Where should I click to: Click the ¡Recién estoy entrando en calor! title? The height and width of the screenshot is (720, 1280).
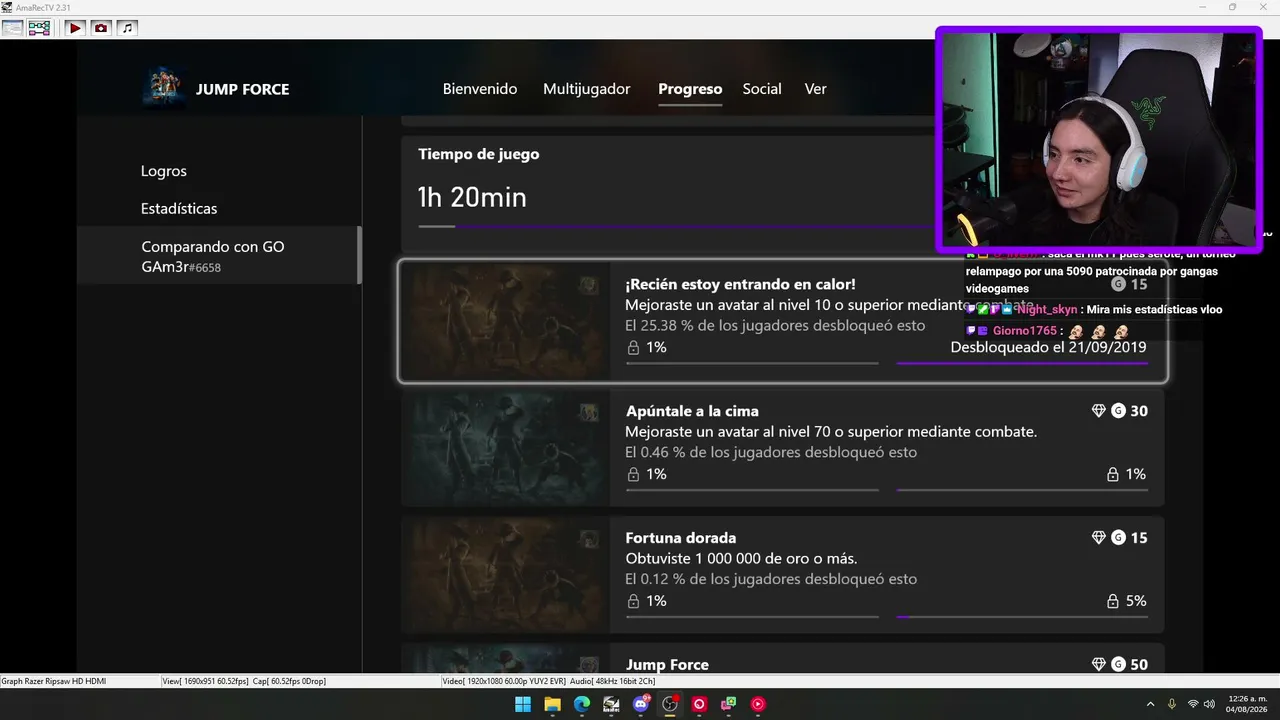pos(740,284)
